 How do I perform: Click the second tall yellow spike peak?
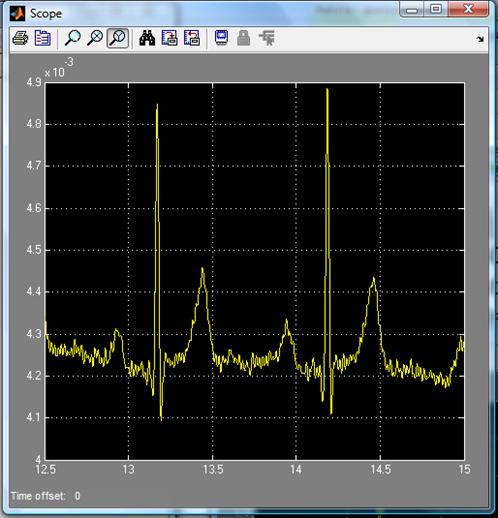click(327, 89)
